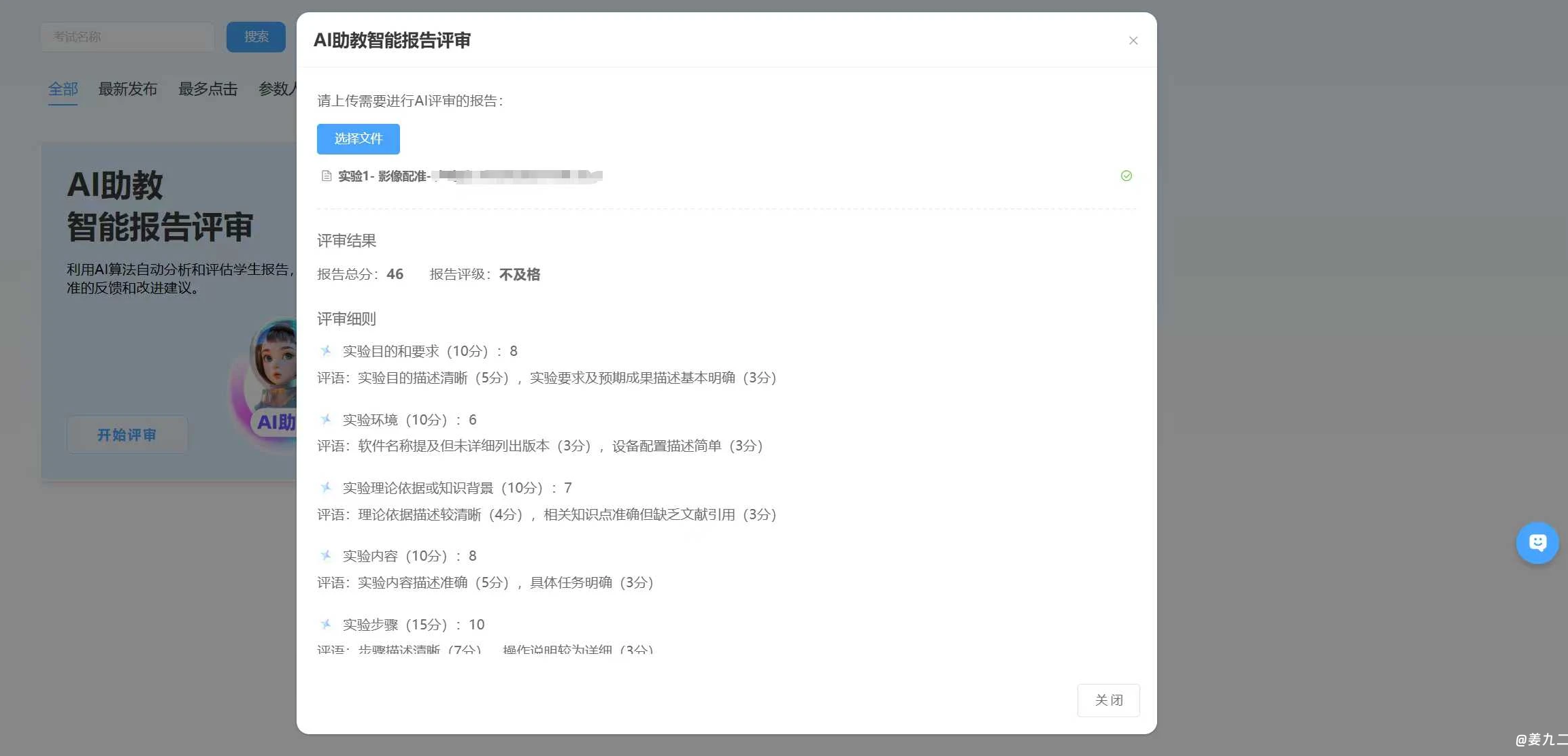
Task: Click the star icon beside 实验目的和要求
Action: pyautogui.click(x=326, y=350)
